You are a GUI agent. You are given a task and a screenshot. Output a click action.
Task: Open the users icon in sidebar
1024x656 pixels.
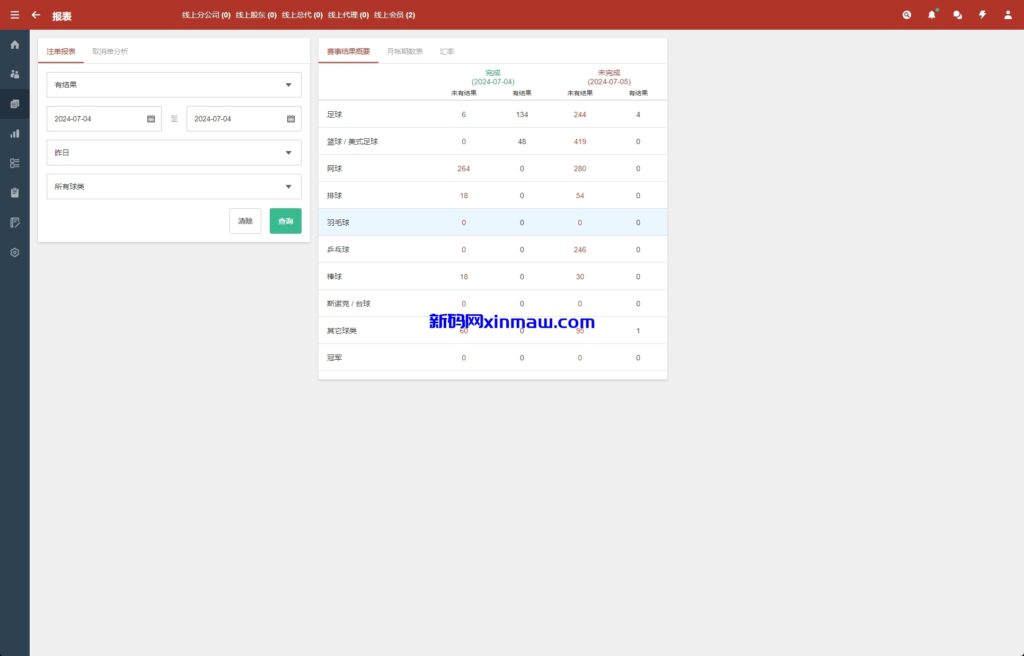click(14, 74)
